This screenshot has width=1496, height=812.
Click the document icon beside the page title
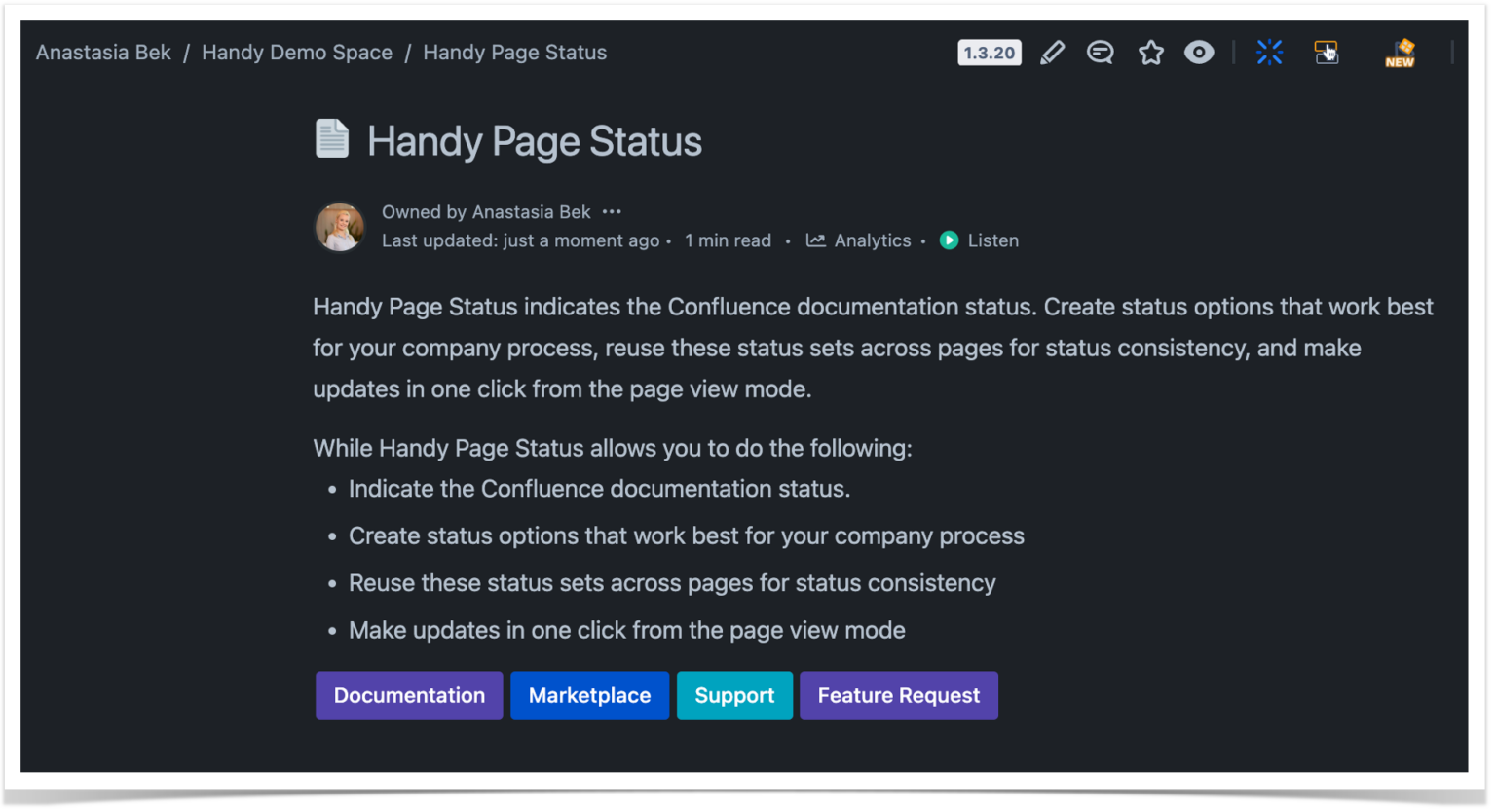click(x=331, y=138)
